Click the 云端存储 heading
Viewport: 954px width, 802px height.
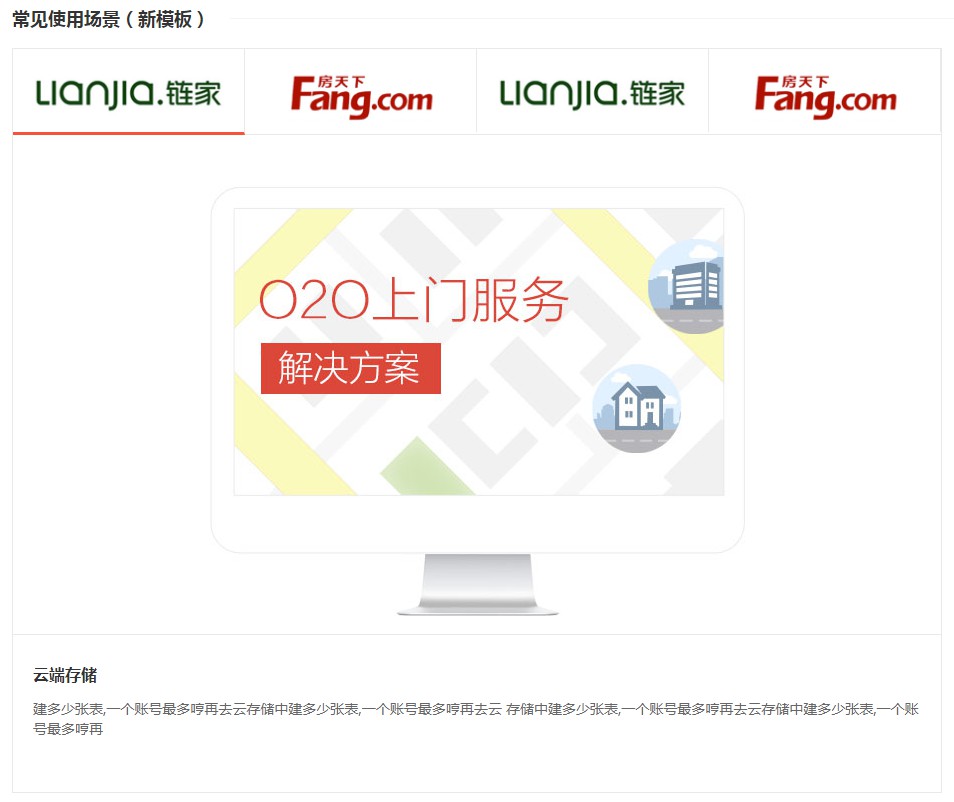(65, 675)
